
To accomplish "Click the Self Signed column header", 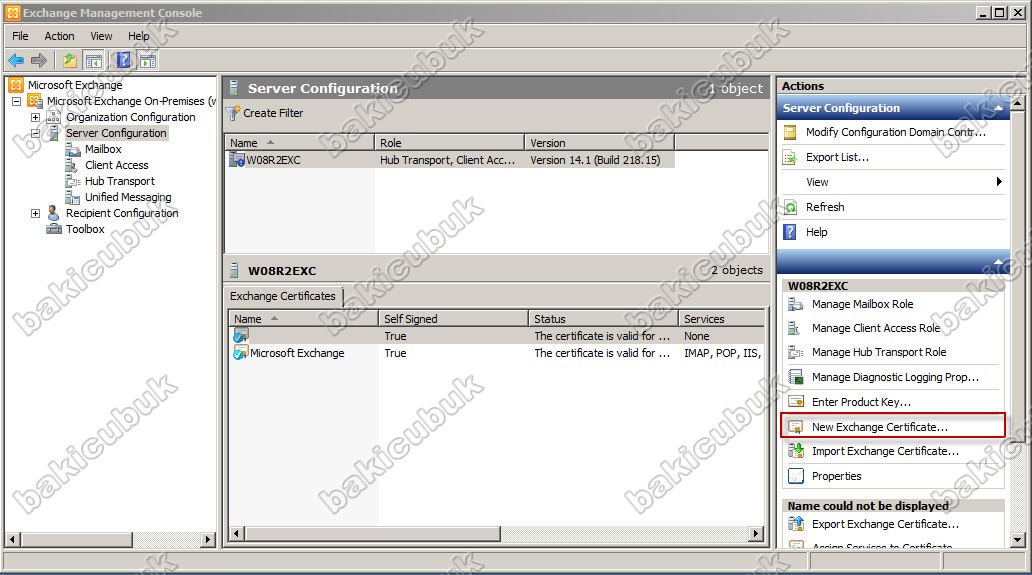I will click(454, 319).
